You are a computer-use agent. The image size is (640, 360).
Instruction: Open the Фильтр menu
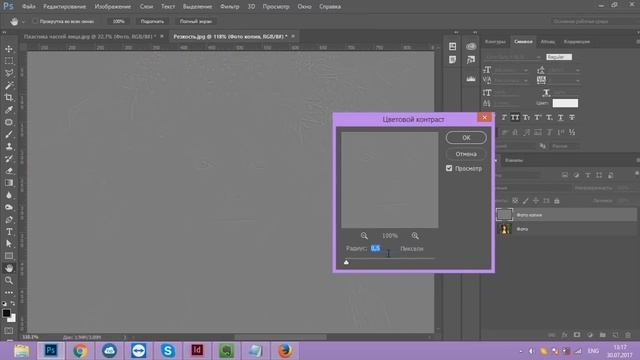tap(229, 7)
